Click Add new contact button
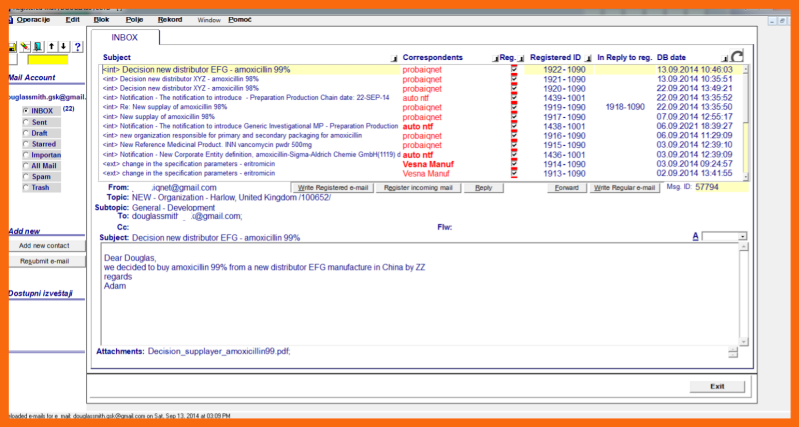 coord(44,246)
